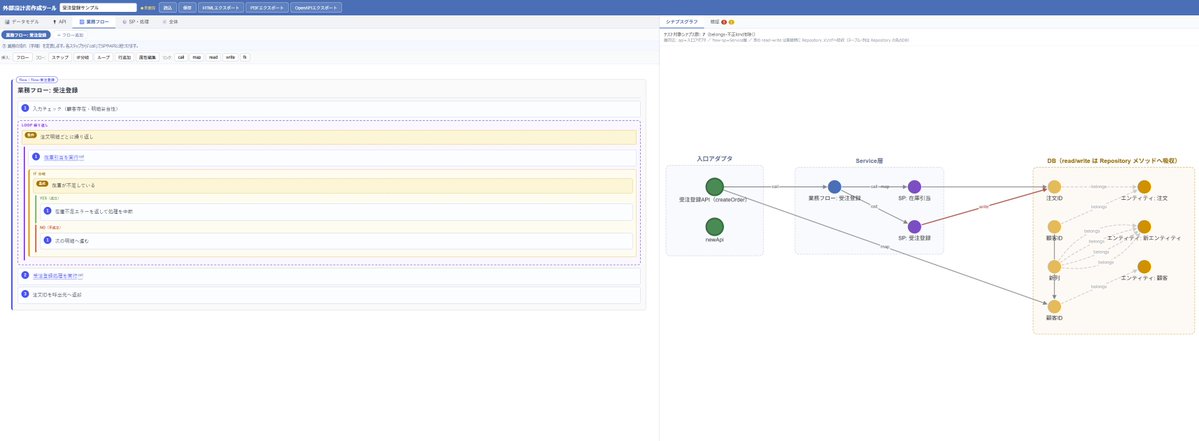Image resolution: width=1199 pixels, height=441 pixels.
Task: Click the loop condition 注文明細ごとに繰り返し
Action: (x=329, y=137)
